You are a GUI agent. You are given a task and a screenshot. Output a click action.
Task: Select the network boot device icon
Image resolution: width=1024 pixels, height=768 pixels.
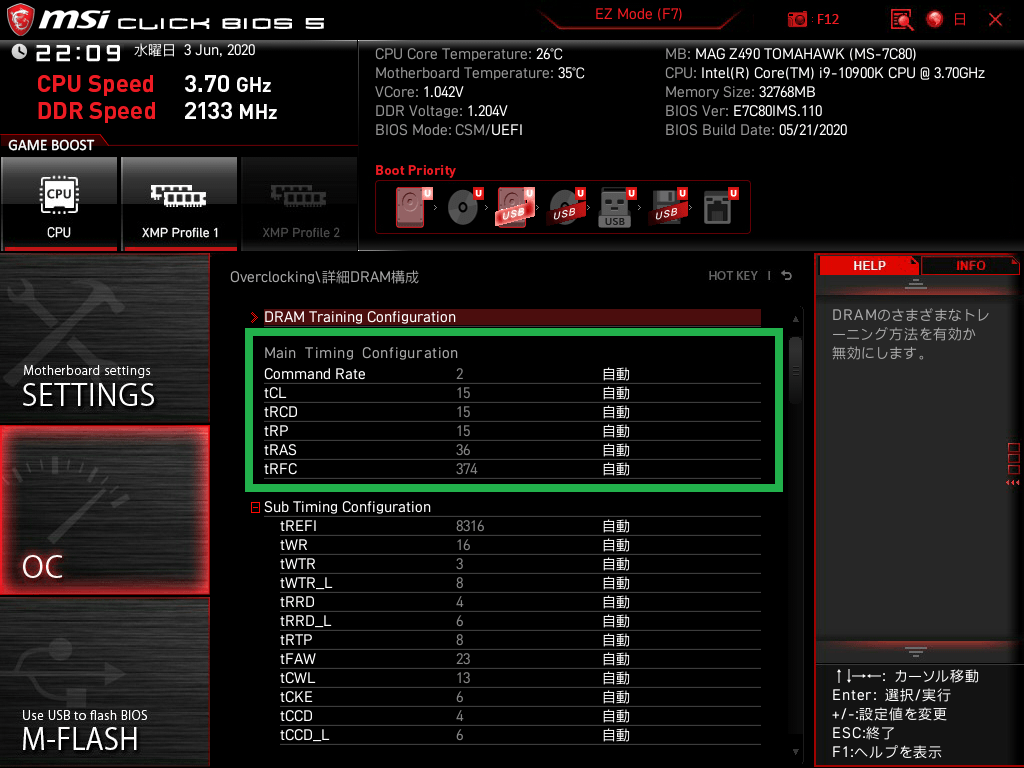click(x=720, y=207)
